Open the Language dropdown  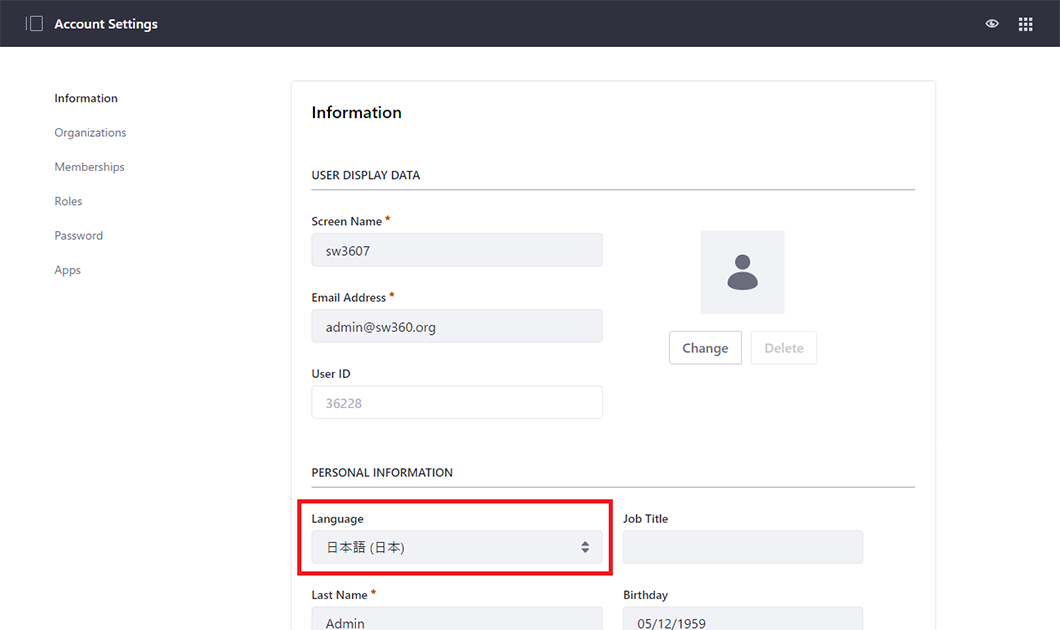(x=456, y=547)
